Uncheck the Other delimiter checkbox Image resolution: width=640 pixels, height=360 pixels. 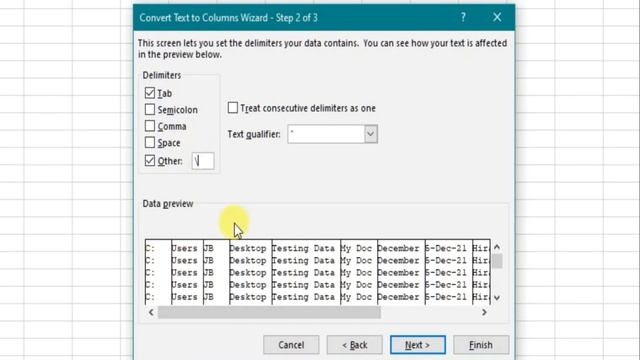tap(150, 161)
